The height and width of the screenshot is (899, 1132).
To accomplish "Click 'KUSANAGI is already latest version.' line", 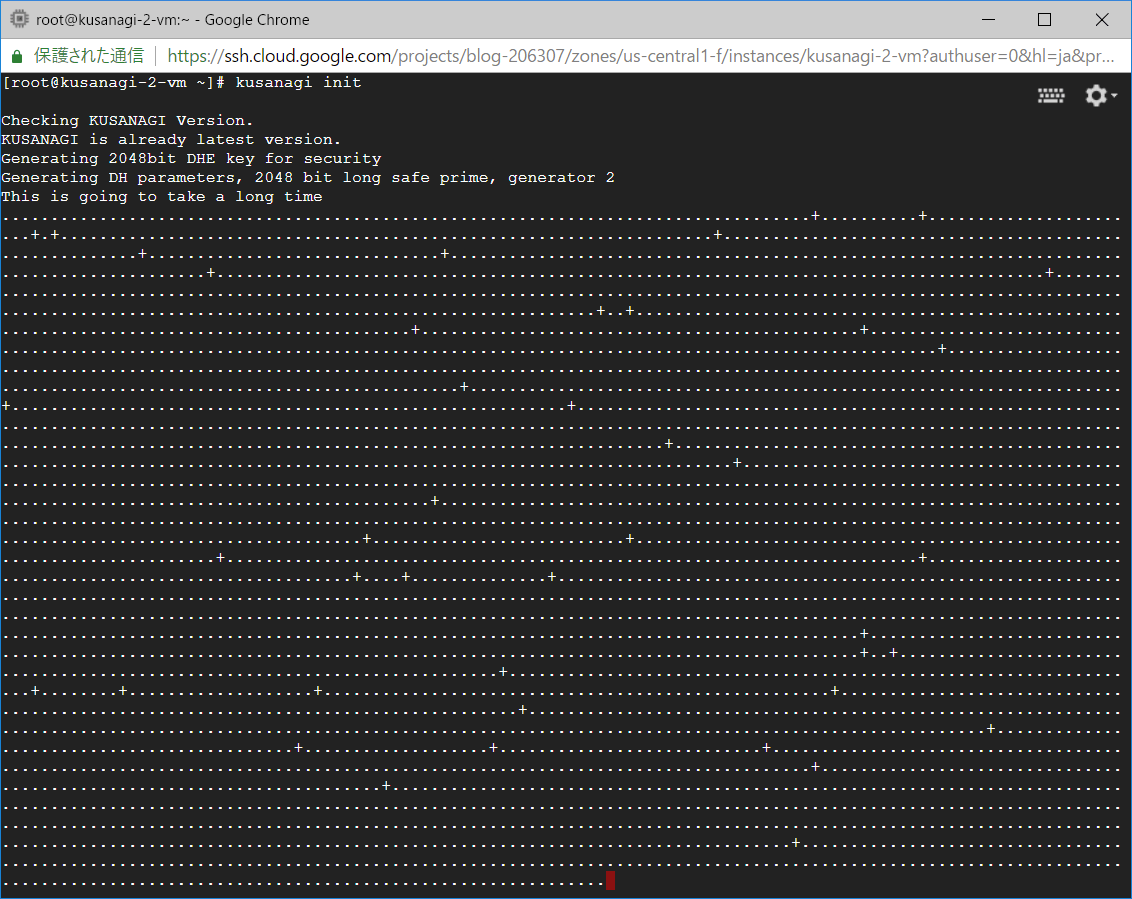I will pyautogui.click(x=171, y=140).
